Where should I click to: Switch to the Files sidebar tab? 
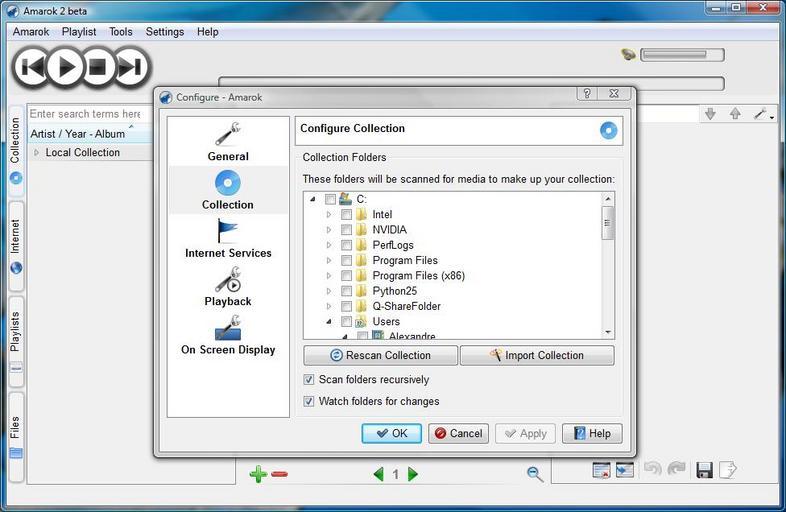(x=16, y=436)
